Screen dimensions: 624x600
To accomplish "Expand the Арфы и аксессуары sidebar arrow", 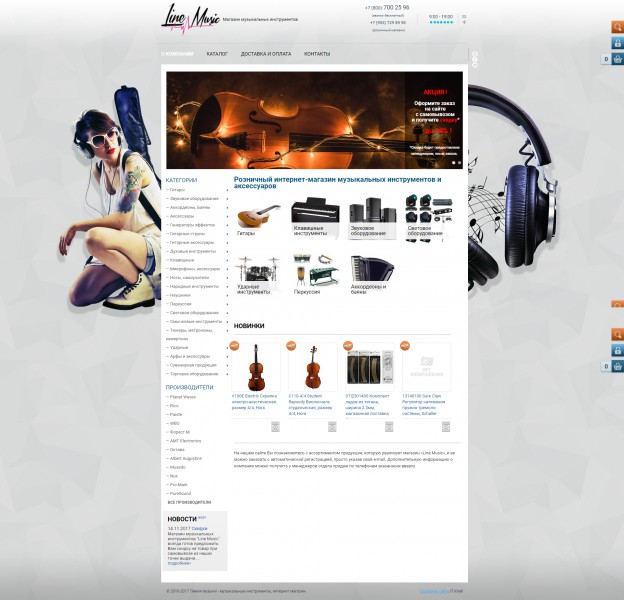I will 227,356.
